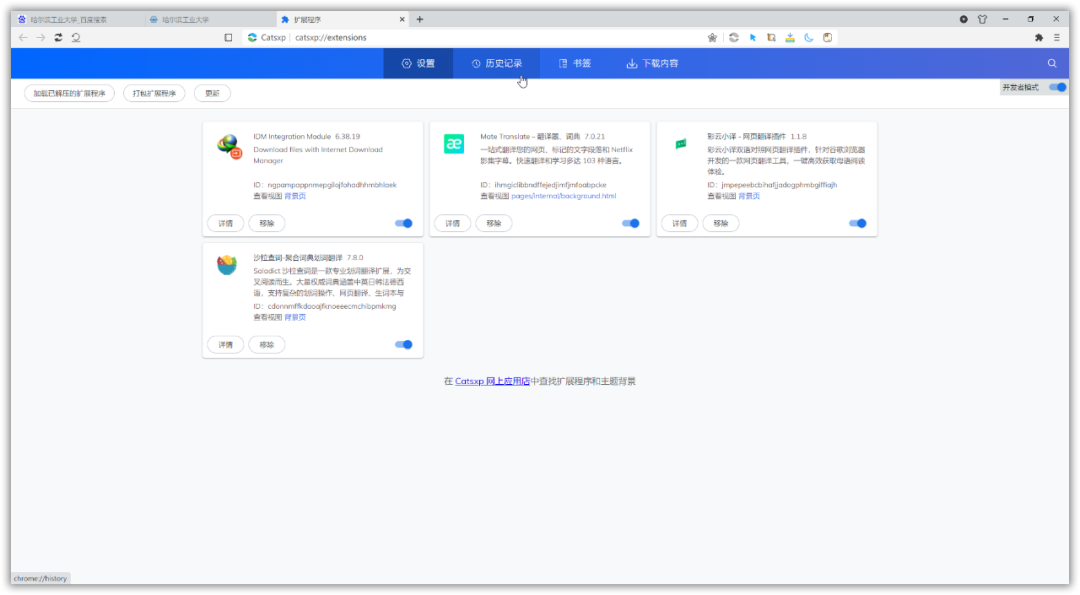Click the page reader icon in address bar
Image resolution: width=1080 pixels, height=595 pixels.
(x=827, y=38)
